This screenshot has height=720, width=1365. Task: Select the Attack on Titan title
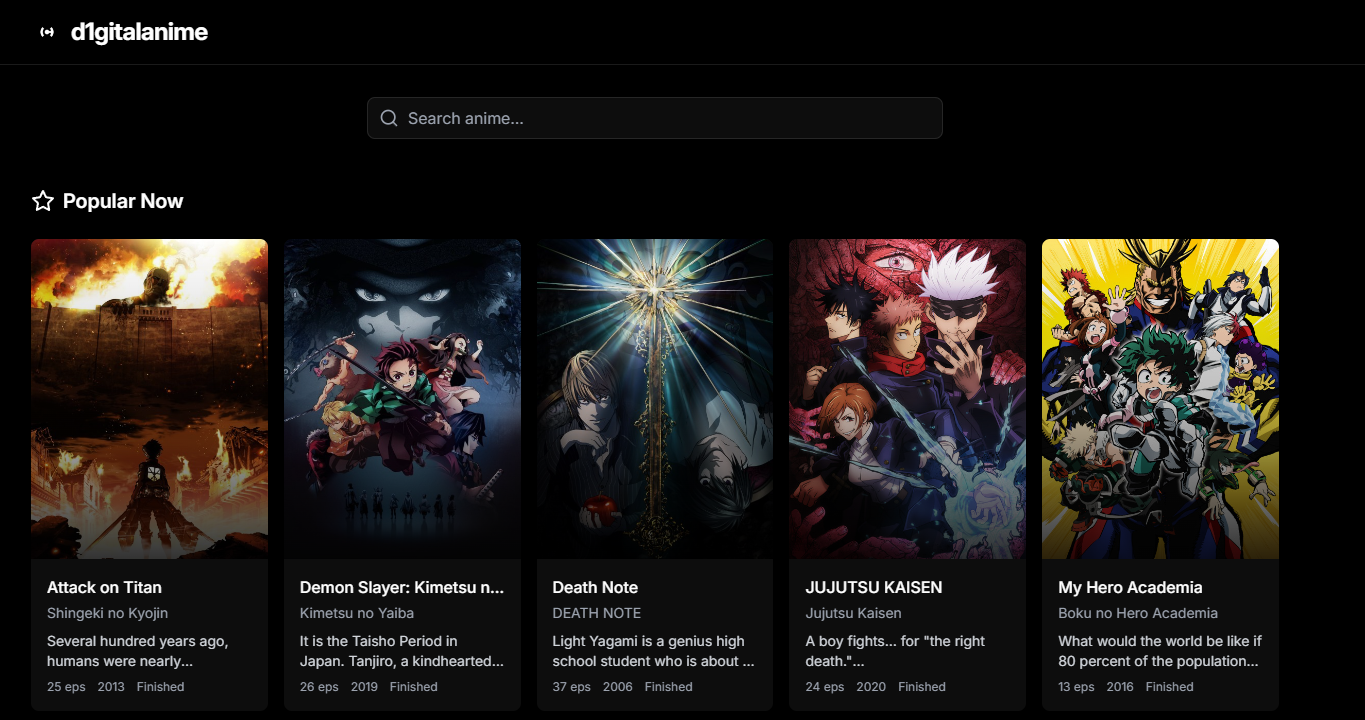click(x=104, y=587)
